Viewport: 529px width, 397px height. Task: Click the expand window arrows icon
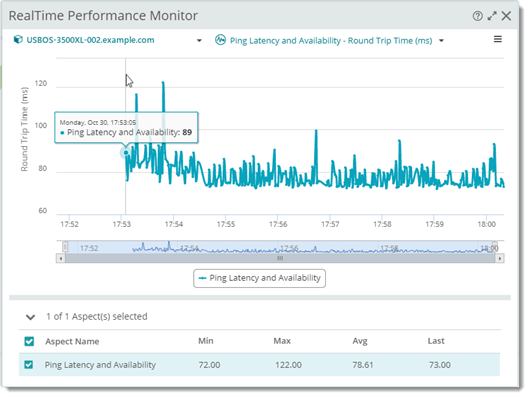492,16
